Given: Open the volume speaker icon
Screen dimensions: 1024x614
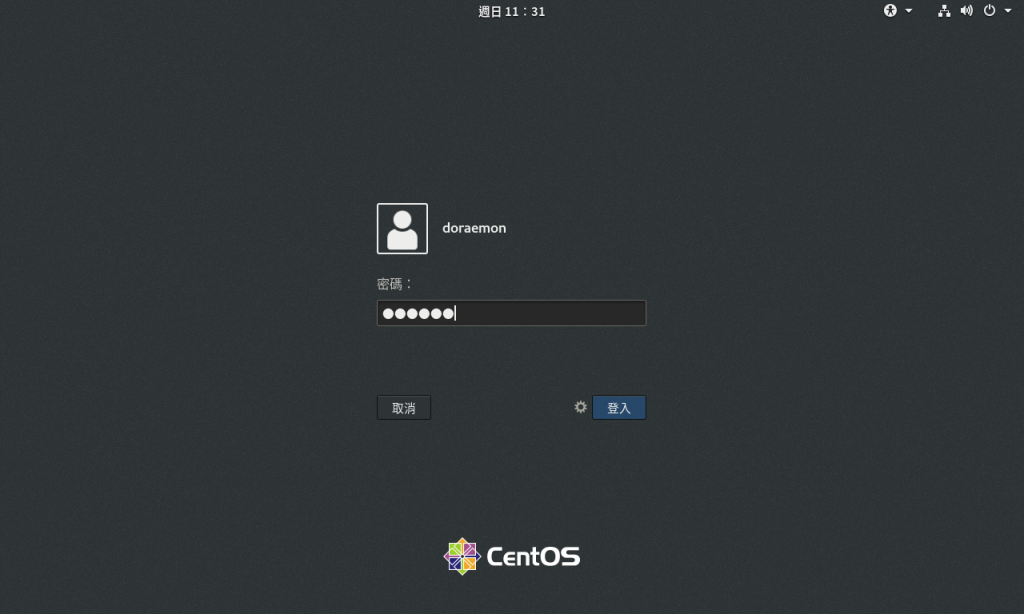Looking at the screenshot, I should (x=967, y=10).
